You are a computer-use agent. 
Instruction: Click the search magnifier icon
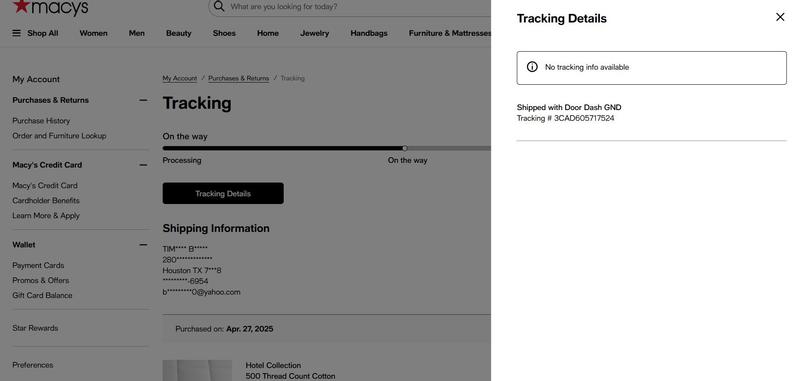(x=219, y=6)
